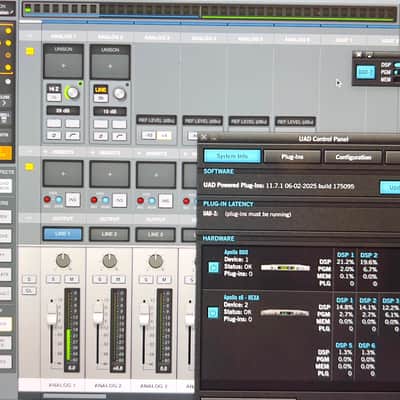
Task: Close the UAD Control Panel window
Action: (x=204, y=137)
